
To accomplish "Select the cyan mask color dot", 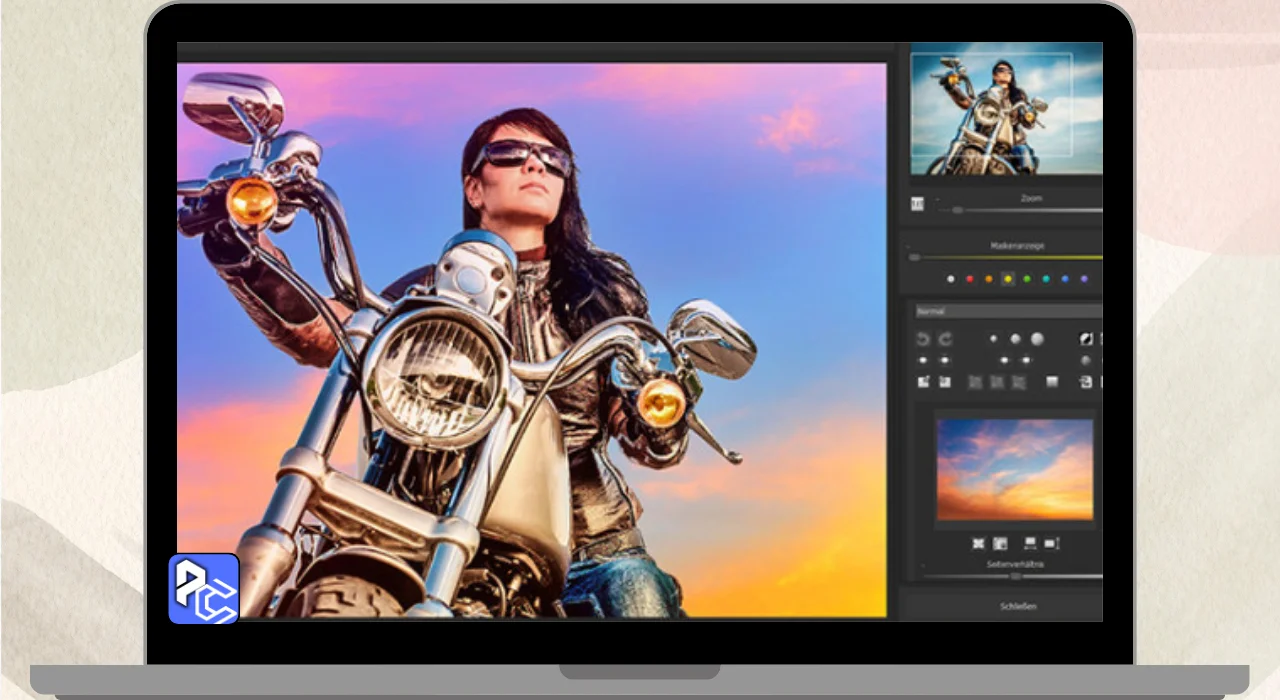I will (1046, 279).
